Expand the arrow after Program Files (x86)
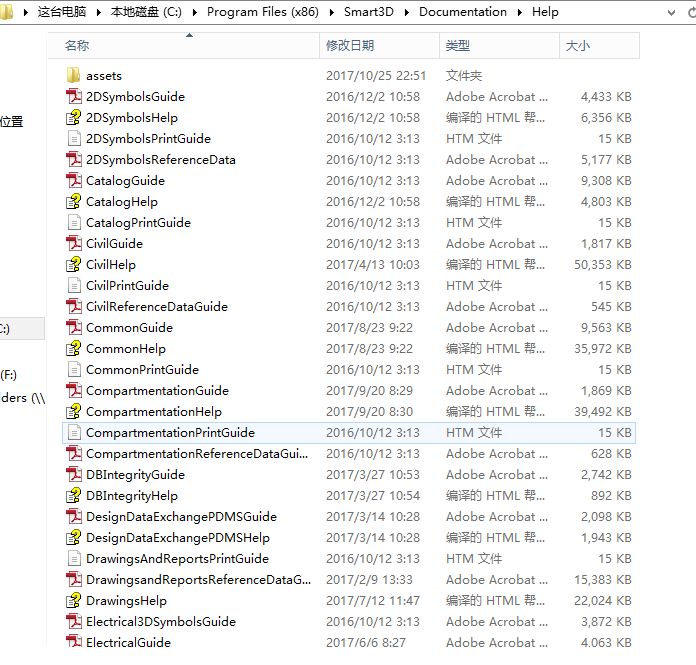The height and width of the screenshot is (665, 696). (332, 12)
